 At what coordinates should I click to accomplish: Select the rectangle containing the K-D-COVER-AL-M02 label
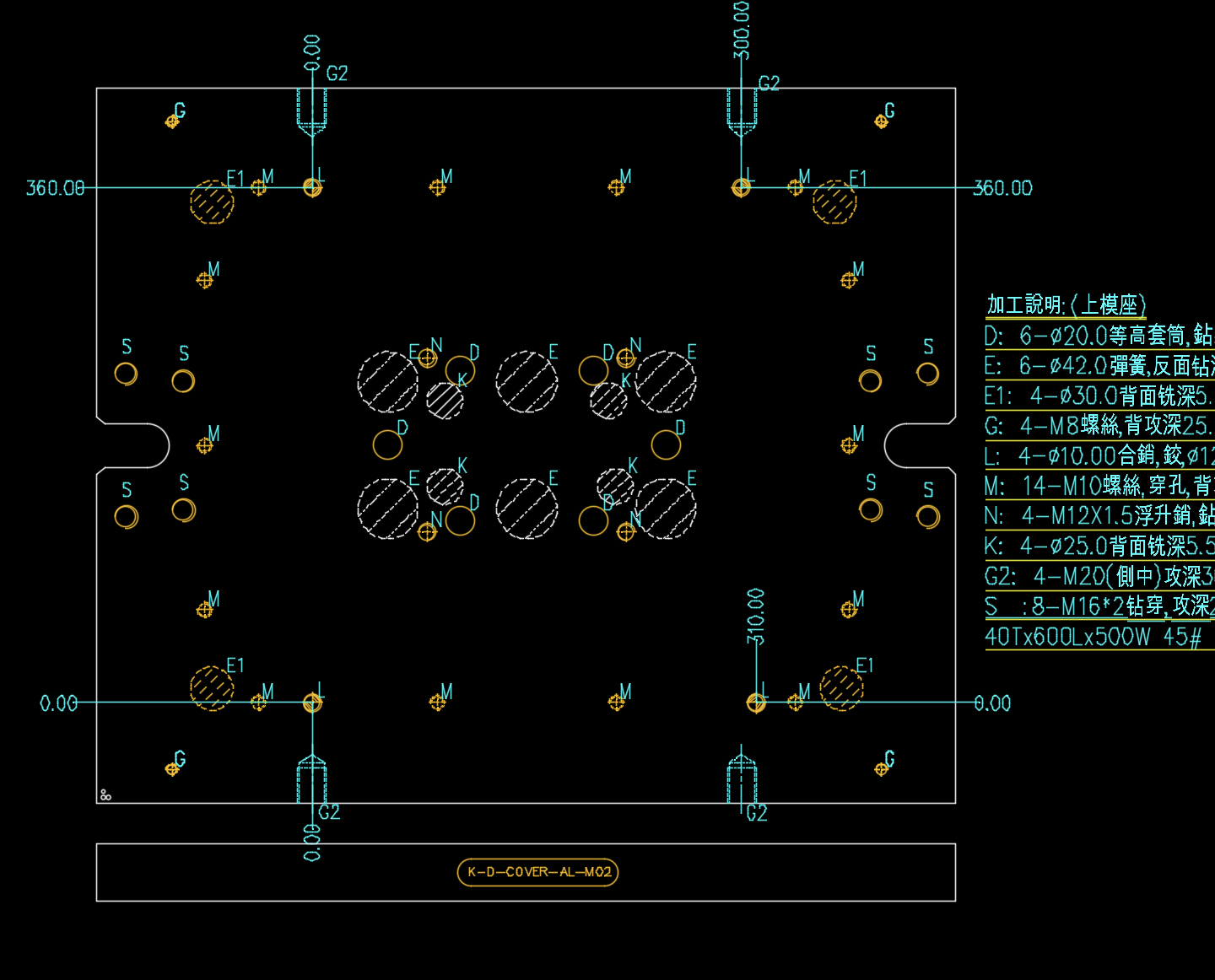coord(526,872)
